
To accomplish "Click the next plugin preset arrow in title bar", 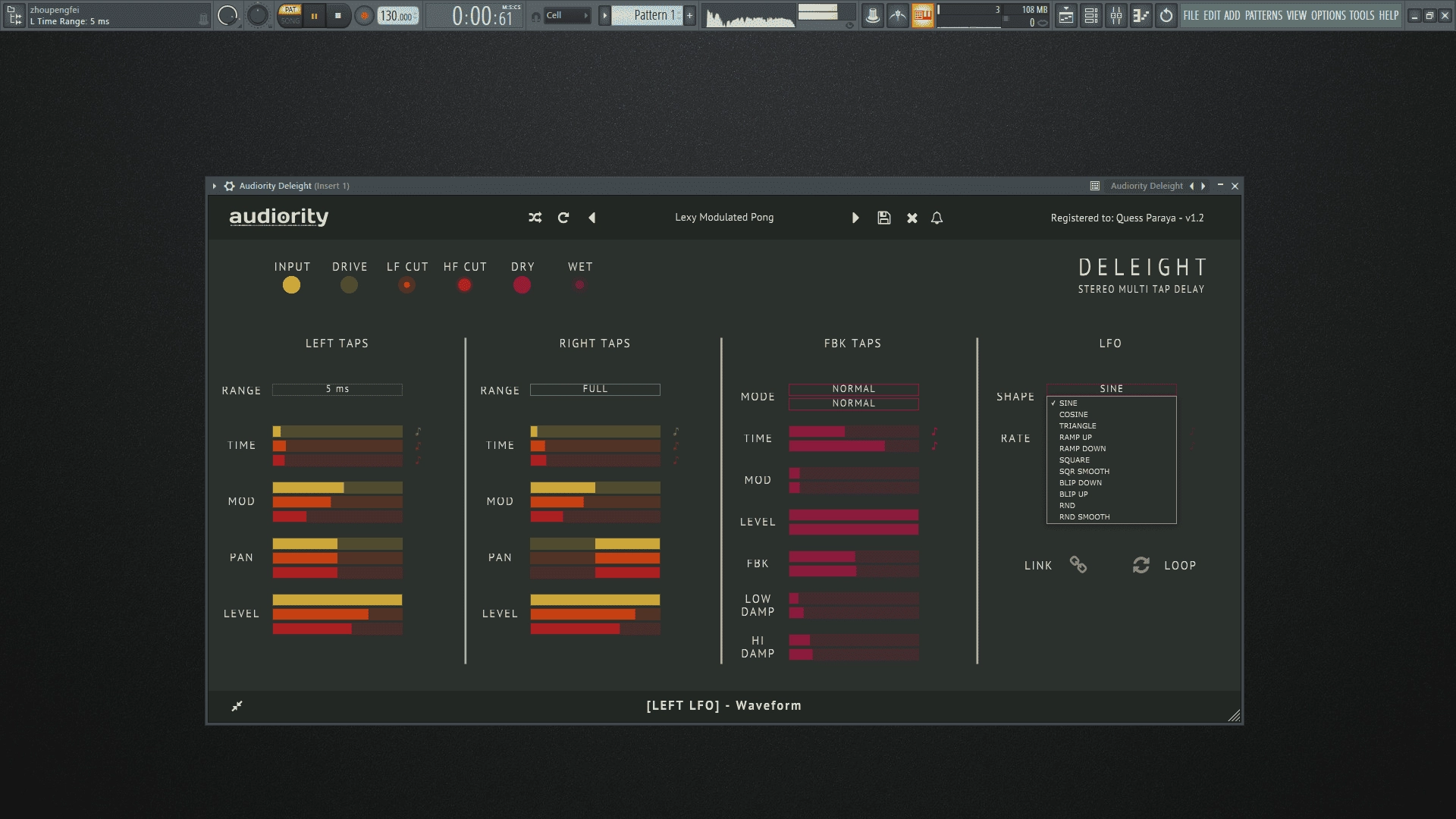I will 1203,186.
